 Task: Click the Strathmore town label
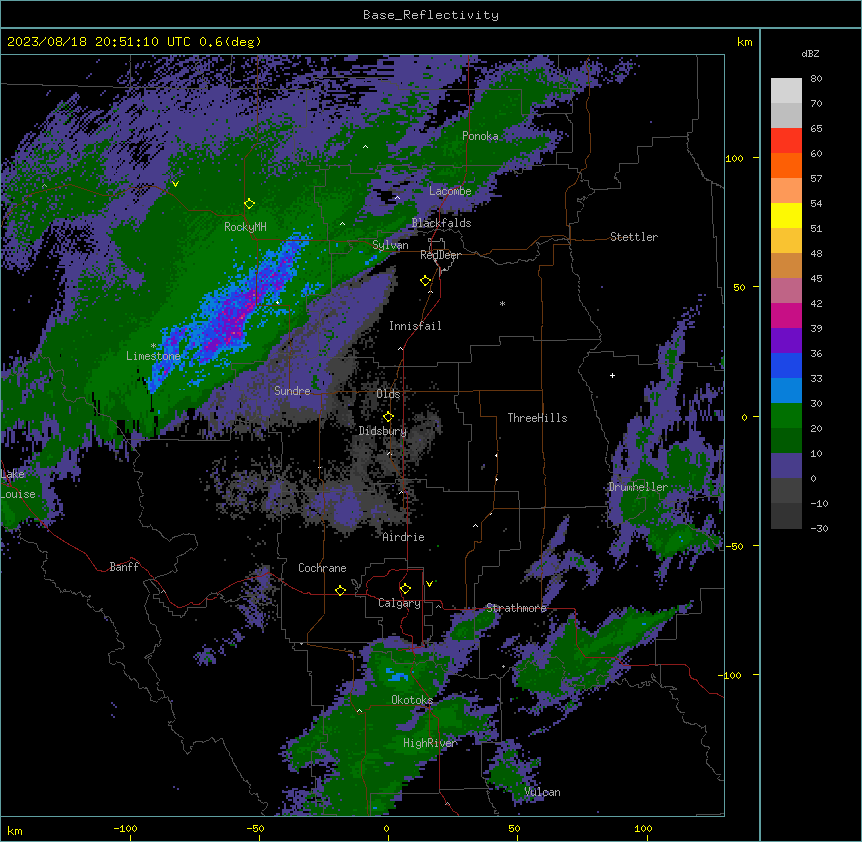tap(516, 608)
